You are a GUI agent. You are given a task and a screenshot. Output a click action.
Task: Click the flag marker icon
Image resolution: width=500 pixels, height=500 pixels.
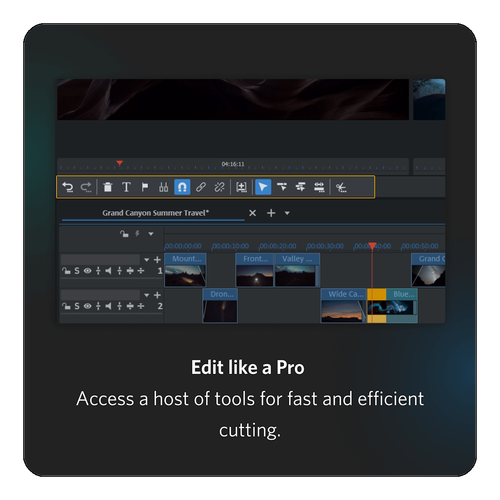point(145,187)
